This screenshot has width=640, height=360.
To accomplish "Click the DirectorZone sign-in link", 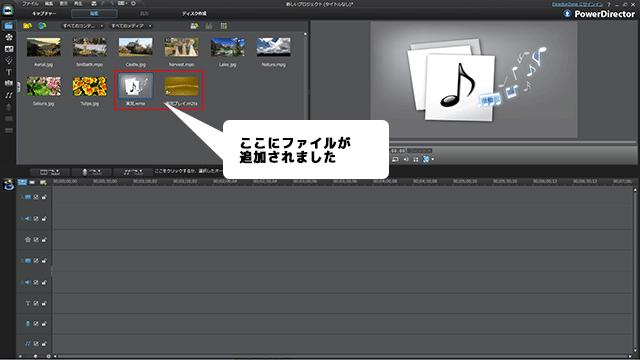I will 577,4.
